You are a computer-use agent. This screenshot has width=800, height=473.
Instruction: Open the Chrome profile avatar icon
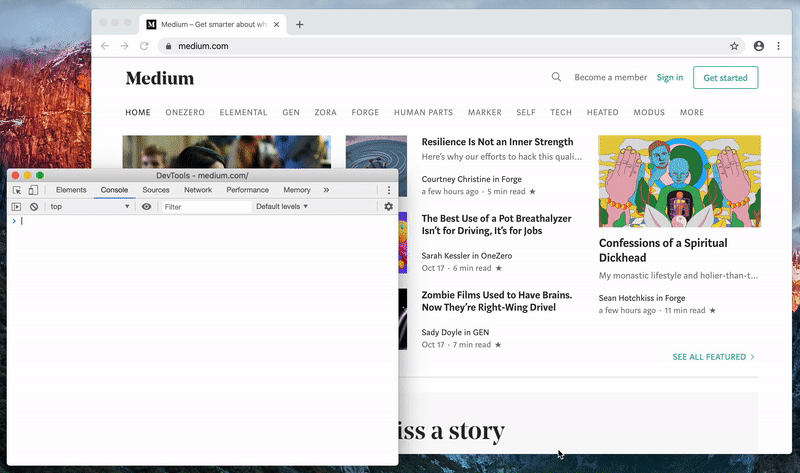coord(759,46)
